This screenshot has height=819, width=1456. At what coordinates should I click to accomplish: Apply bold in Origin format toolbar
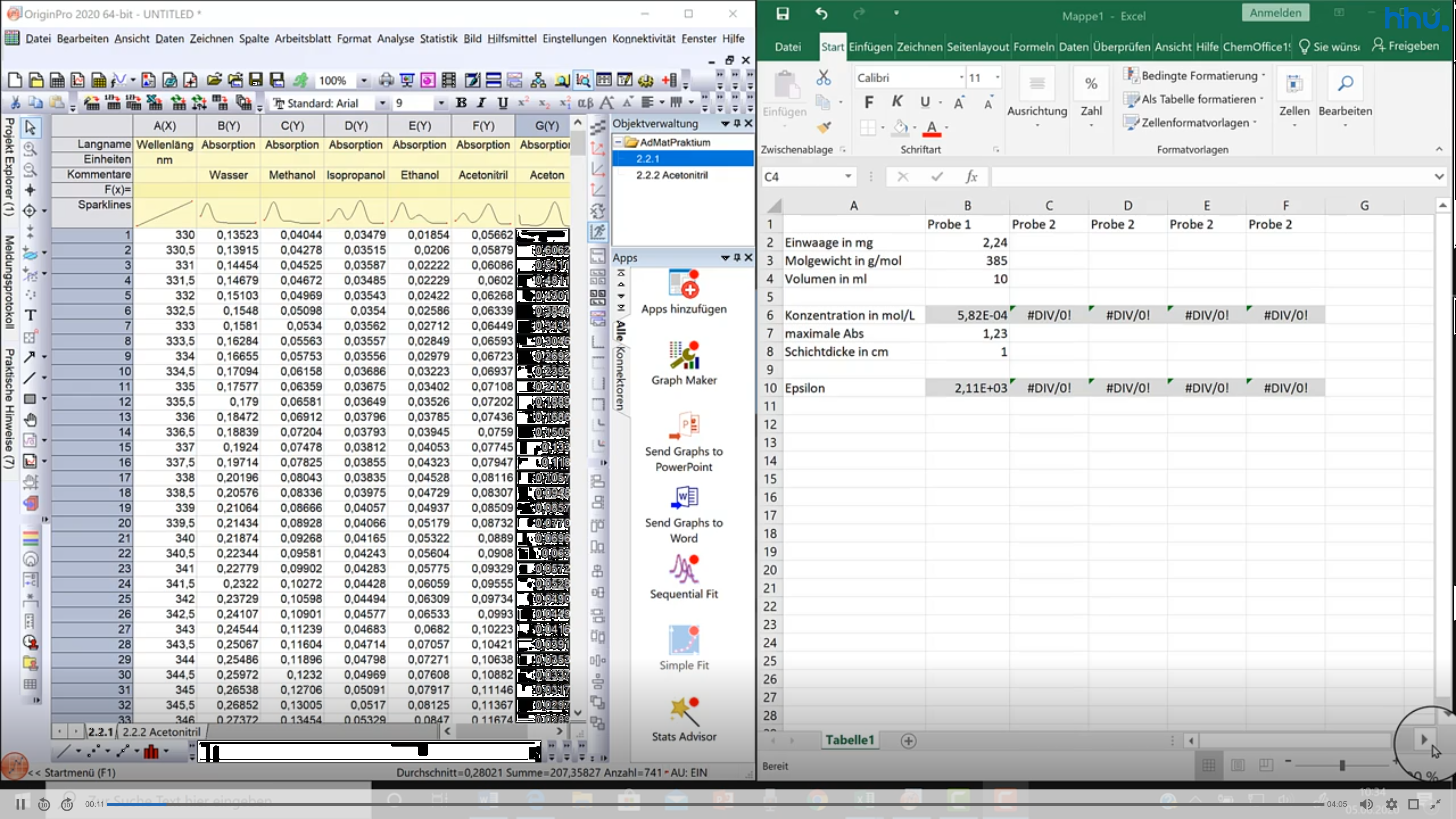pos(461,103)
